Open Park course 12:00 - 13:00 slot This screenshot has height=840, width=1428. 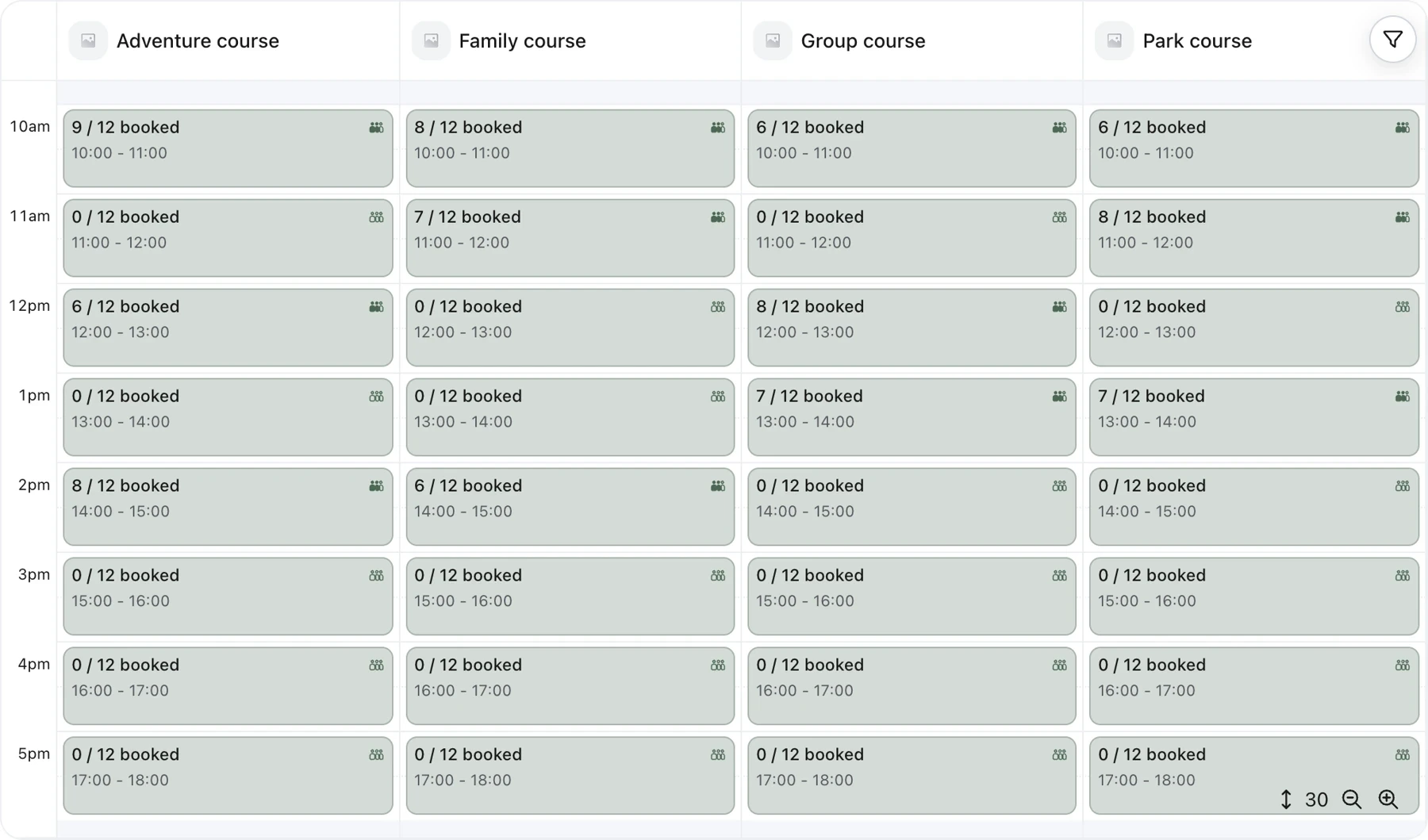[1254, 328]
